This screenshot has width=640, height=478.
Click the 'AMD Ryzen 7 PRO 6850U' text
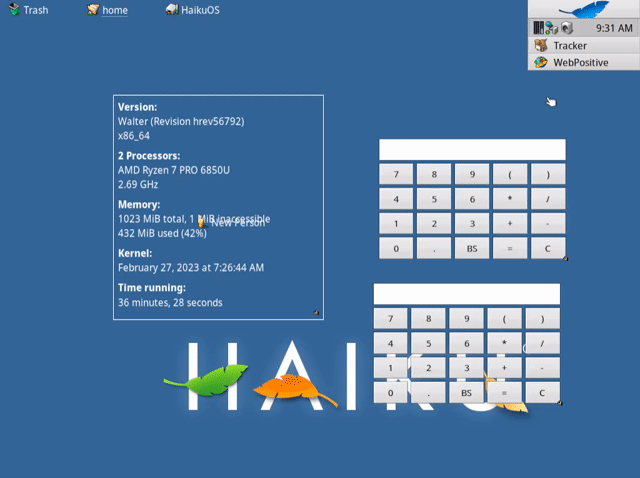pos(174,170)
